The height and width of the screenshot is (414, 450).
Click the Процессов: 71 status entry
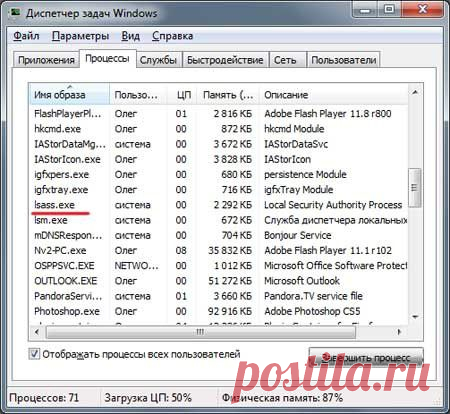point(44,398)
